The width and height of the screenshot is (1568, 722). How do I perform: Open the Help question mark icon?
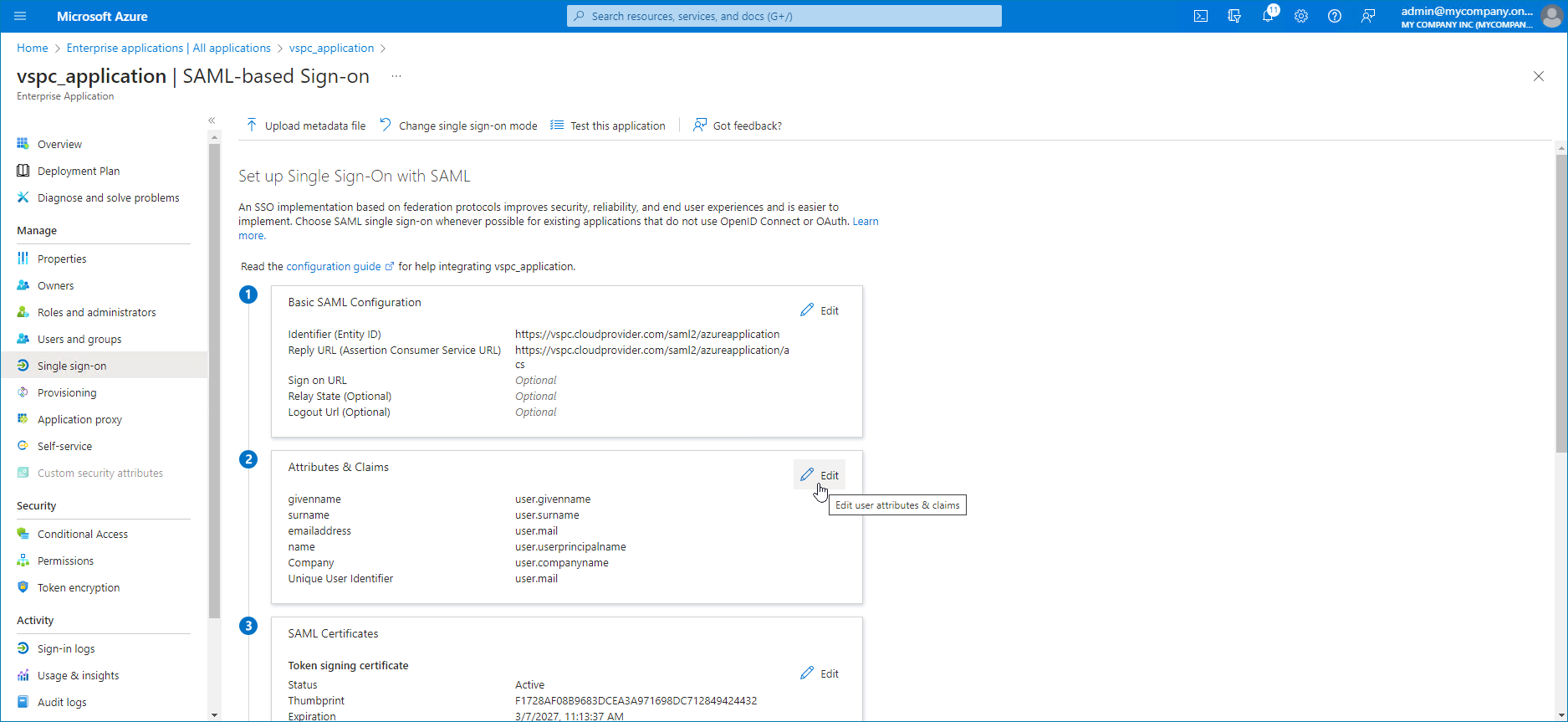point(1335,16)
